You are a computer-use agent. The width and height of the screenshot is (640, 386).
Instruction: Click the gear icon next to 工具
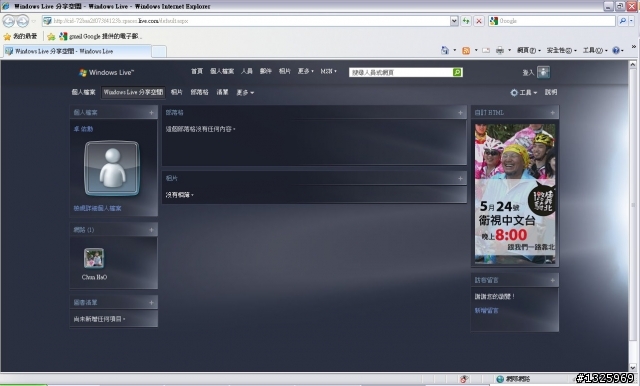pyautogui.click(x=514, y=93)
